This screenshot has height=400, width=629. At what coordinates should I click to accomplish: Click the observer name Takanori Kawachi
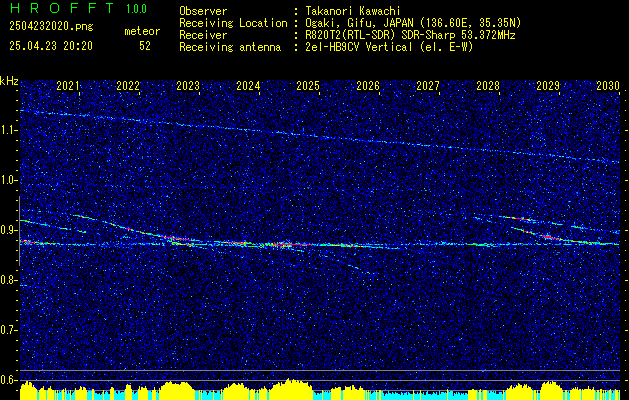tap(352, 11)
